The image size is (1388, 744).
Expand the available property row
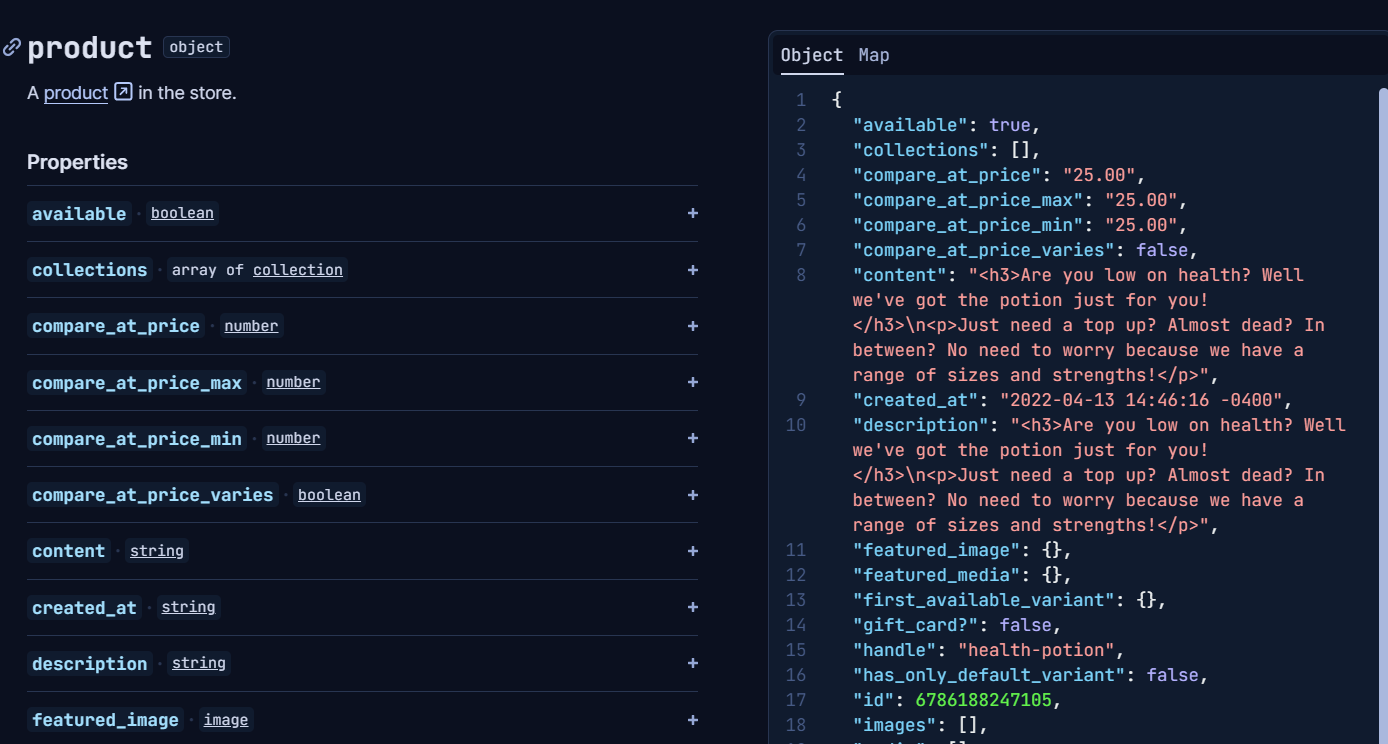692,213
